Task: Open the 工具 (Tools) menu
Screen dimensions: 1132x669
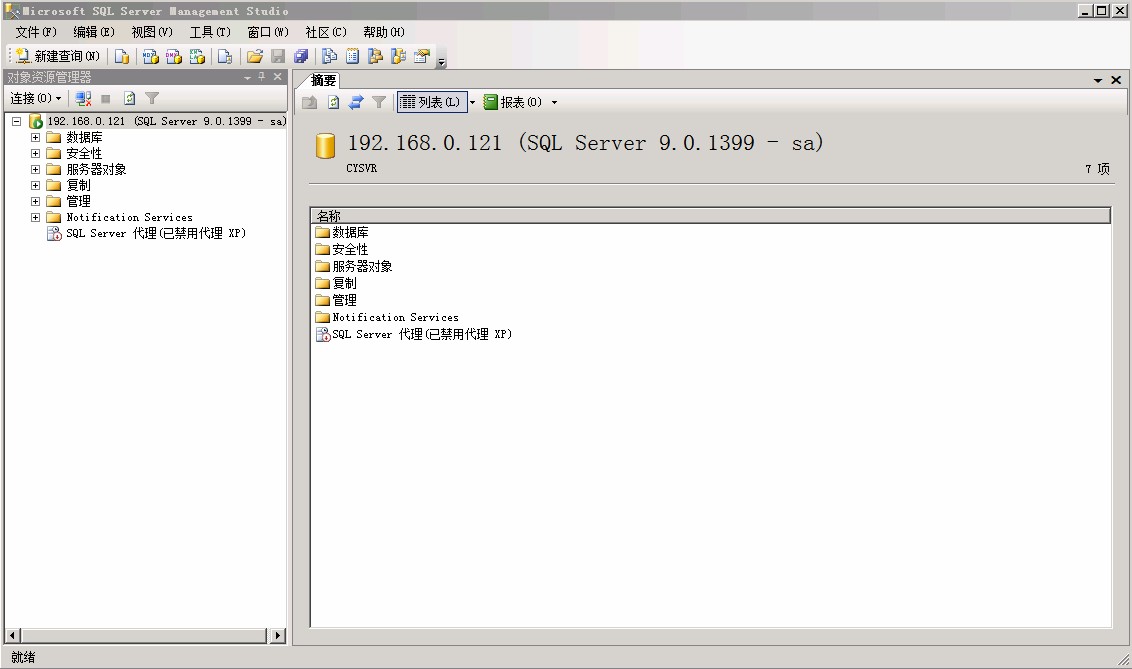Action: [210, 32]
